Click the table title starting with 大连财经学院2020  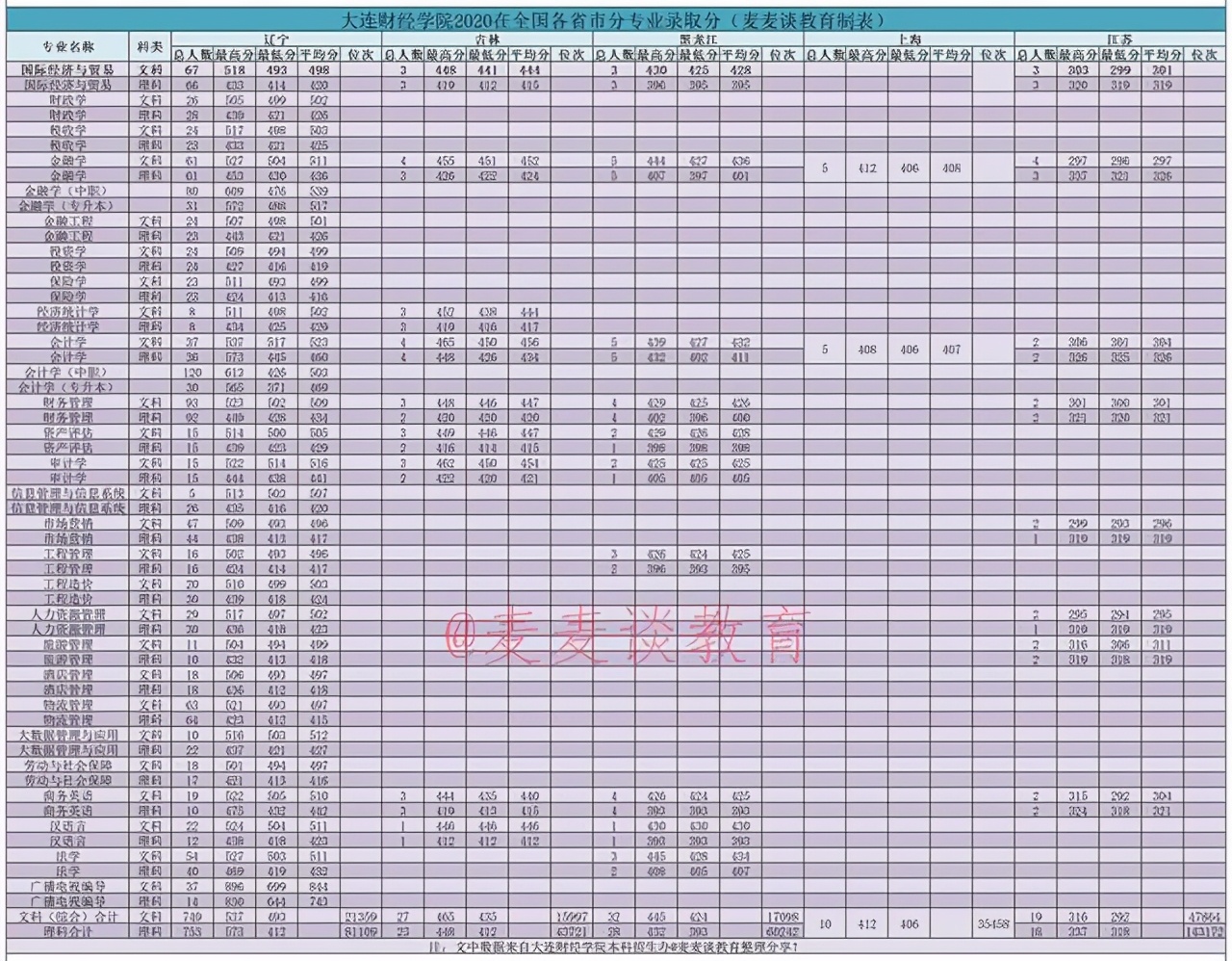coord(615,20)
